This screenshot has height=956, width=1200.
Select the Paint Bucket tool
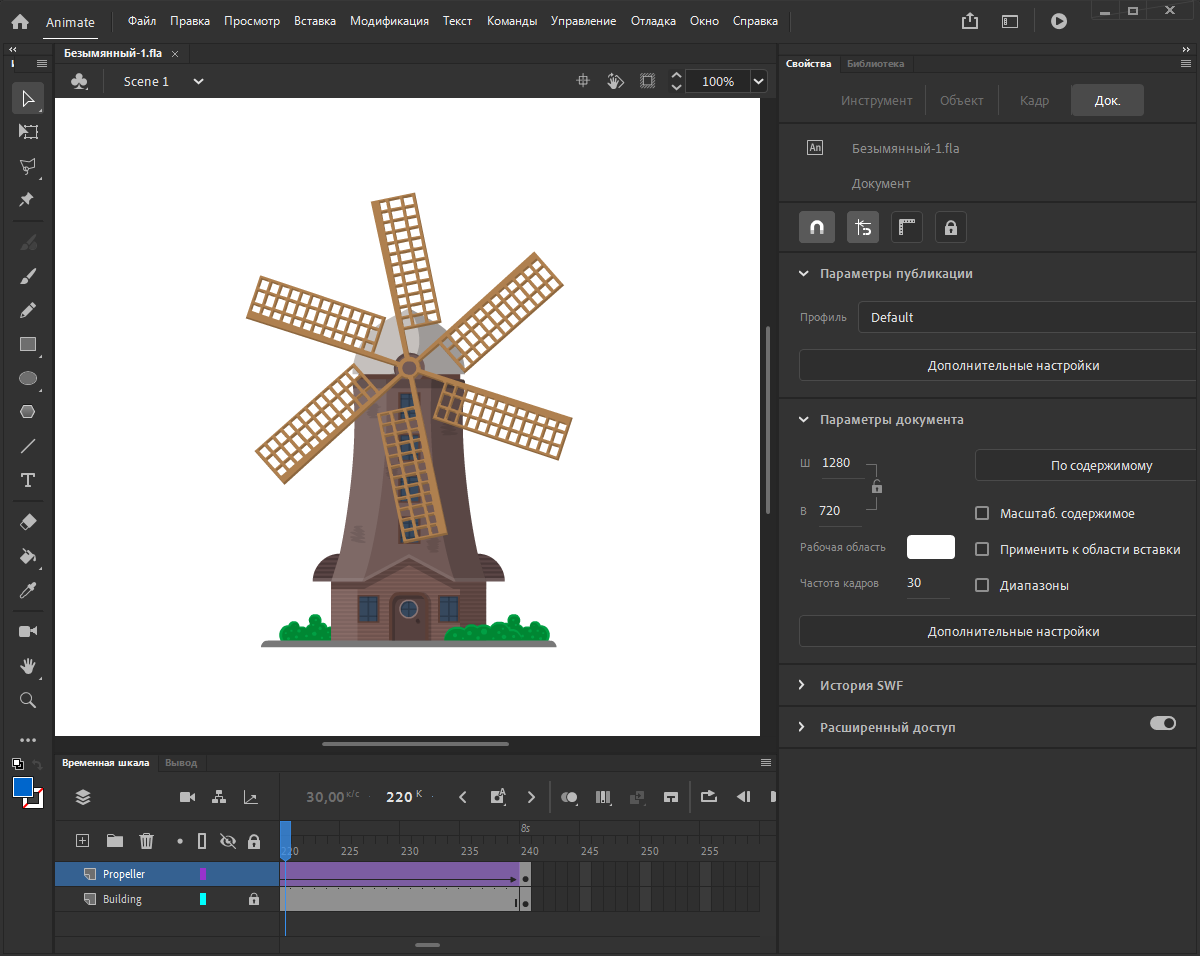pyautogui.click(x=28, y=556)
